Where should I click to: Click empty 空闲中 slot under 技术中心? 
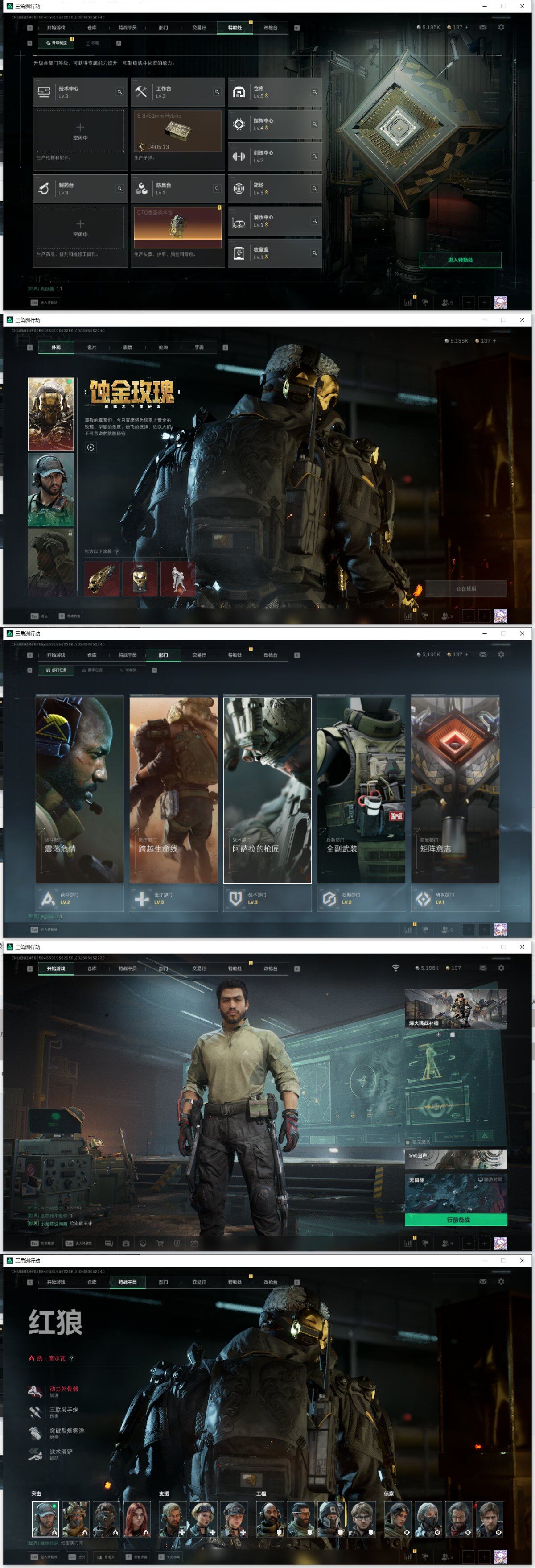[80, 131]
